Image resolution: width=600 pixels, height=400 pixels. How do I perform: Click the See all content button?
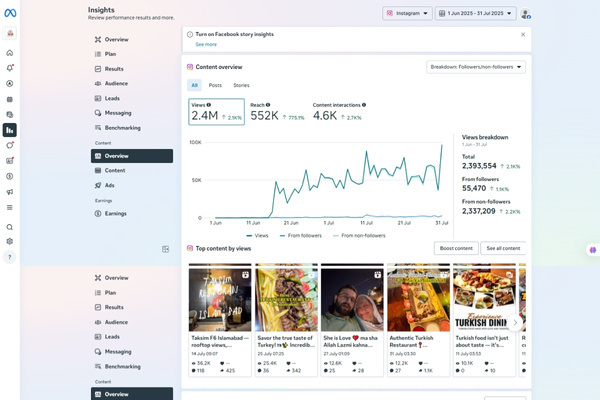(x=503, y=248)
